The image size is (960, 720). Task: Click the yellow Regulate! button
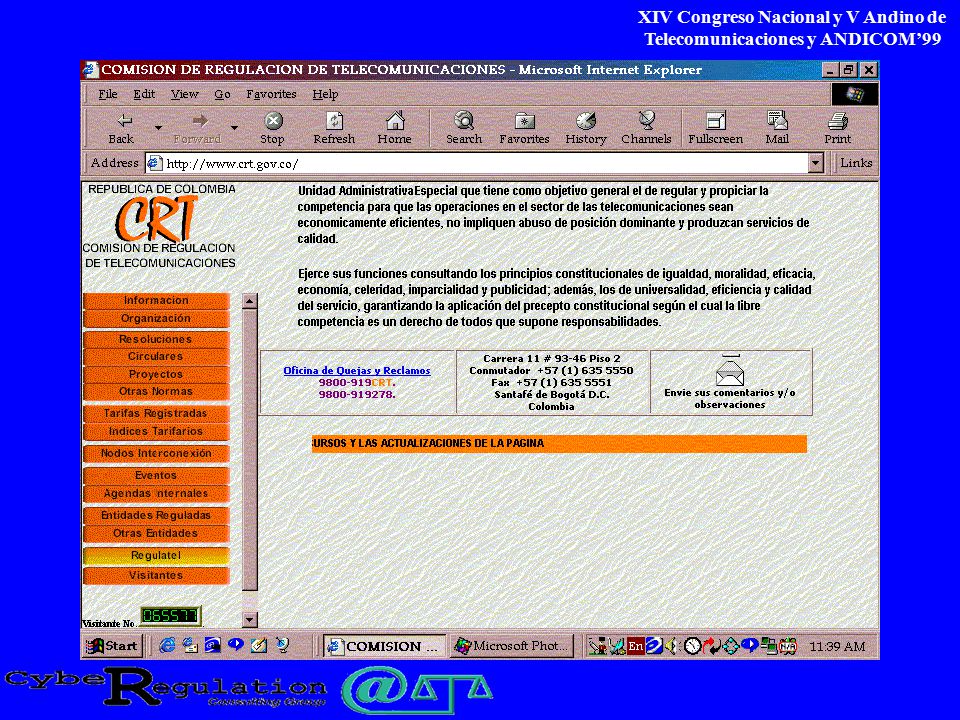[156, 556]
